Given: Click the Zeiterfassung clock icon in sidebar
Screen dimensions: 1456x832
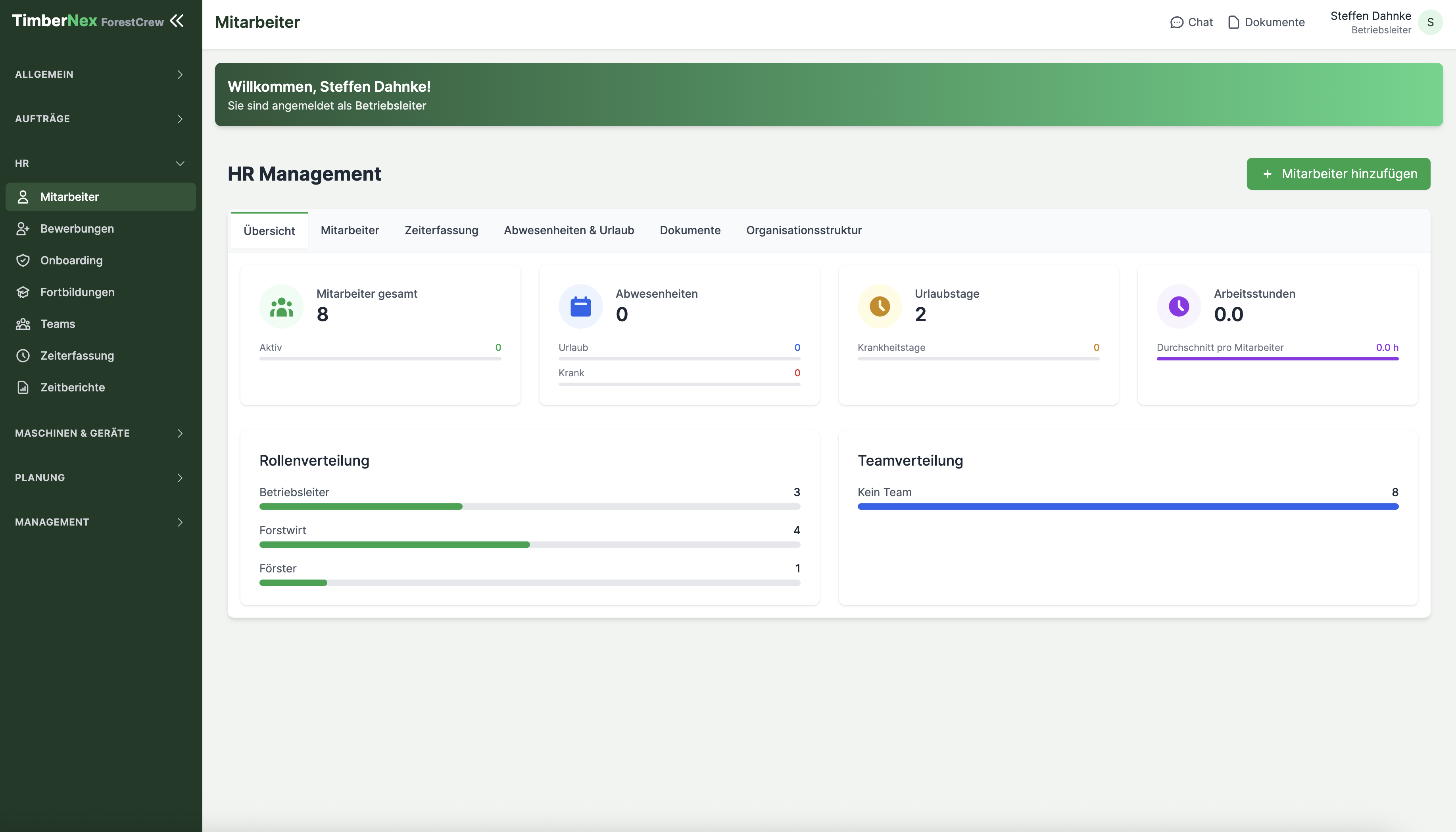Looking at the screenshot, I should click(23, 355).
